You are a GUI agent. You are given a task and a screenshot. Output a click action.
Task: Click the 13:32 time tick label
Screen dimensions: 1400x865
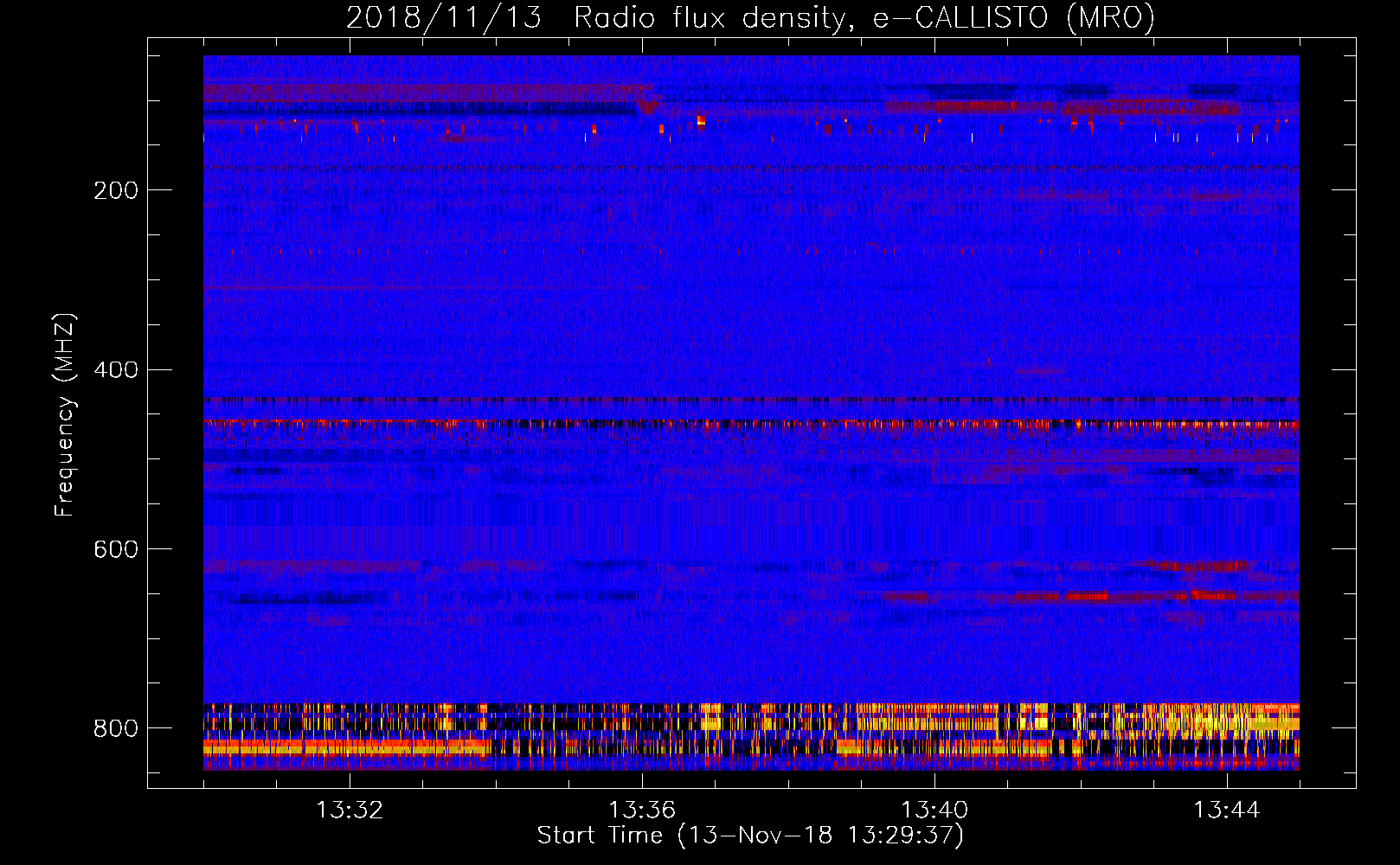350,811
